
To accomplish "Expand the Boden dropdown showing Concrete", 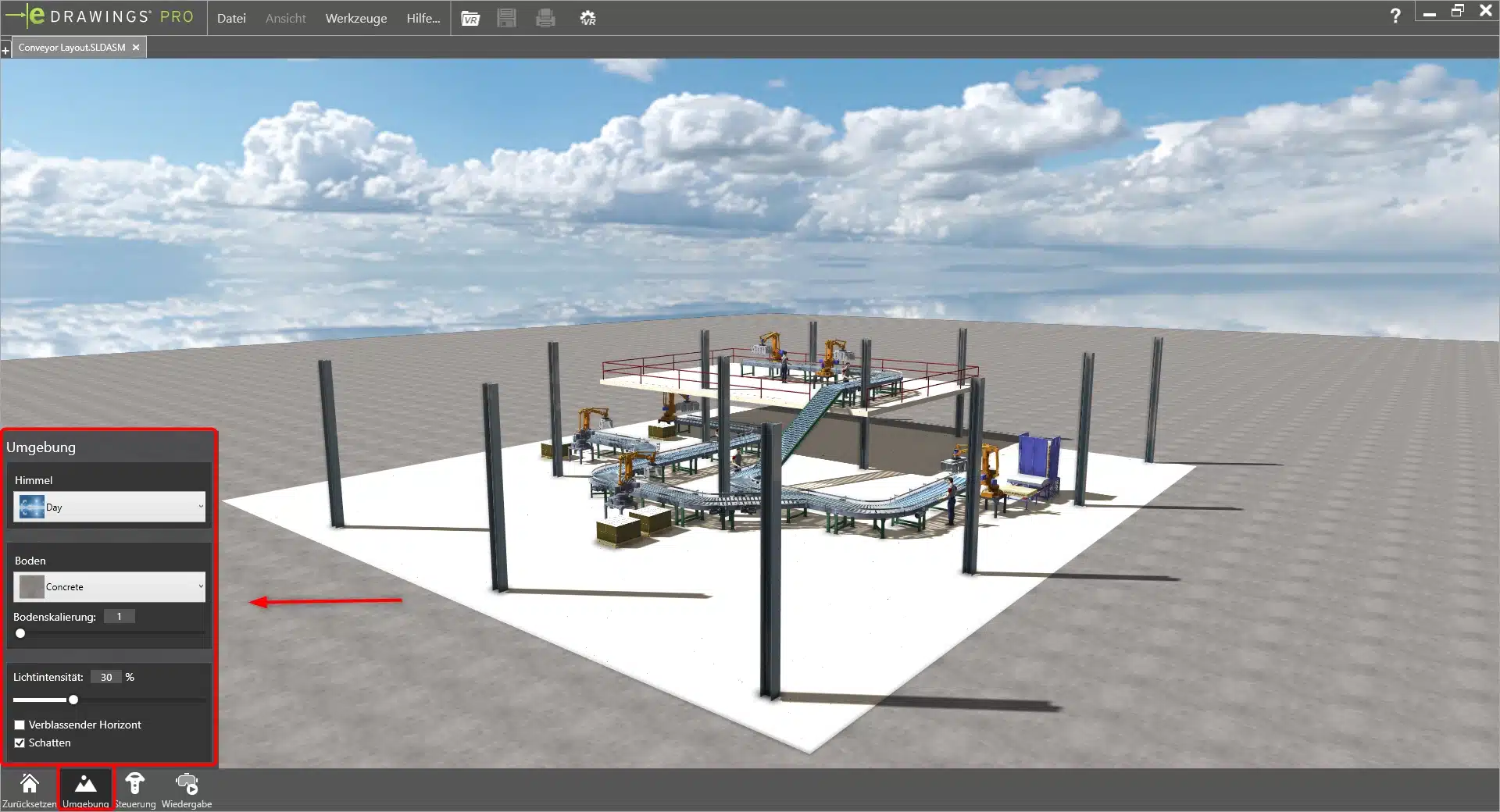I will (109, 586).
